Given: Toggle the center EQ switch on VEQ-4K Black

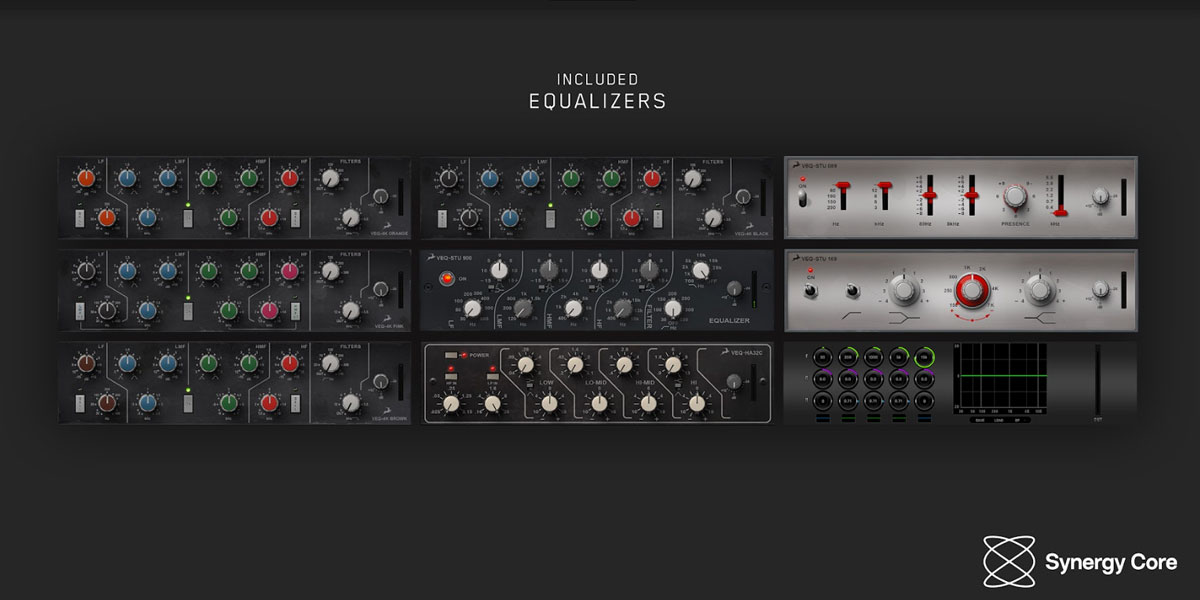Looking at the screenshot, I should click(550, 218).
